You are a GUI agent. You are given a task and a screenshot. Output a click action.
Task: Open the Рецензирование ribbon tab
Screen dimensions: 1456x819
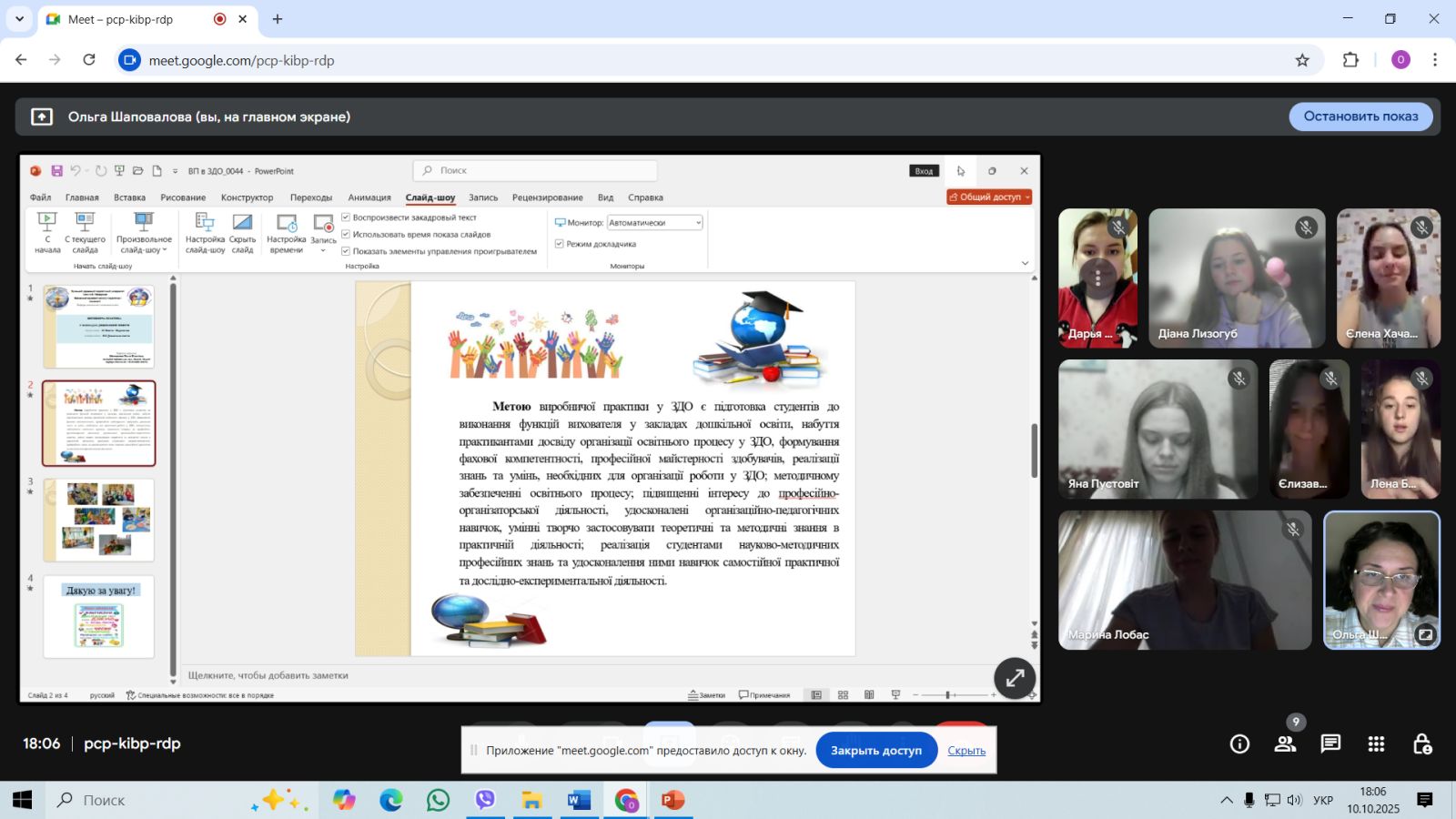click(x=547, y=197)
